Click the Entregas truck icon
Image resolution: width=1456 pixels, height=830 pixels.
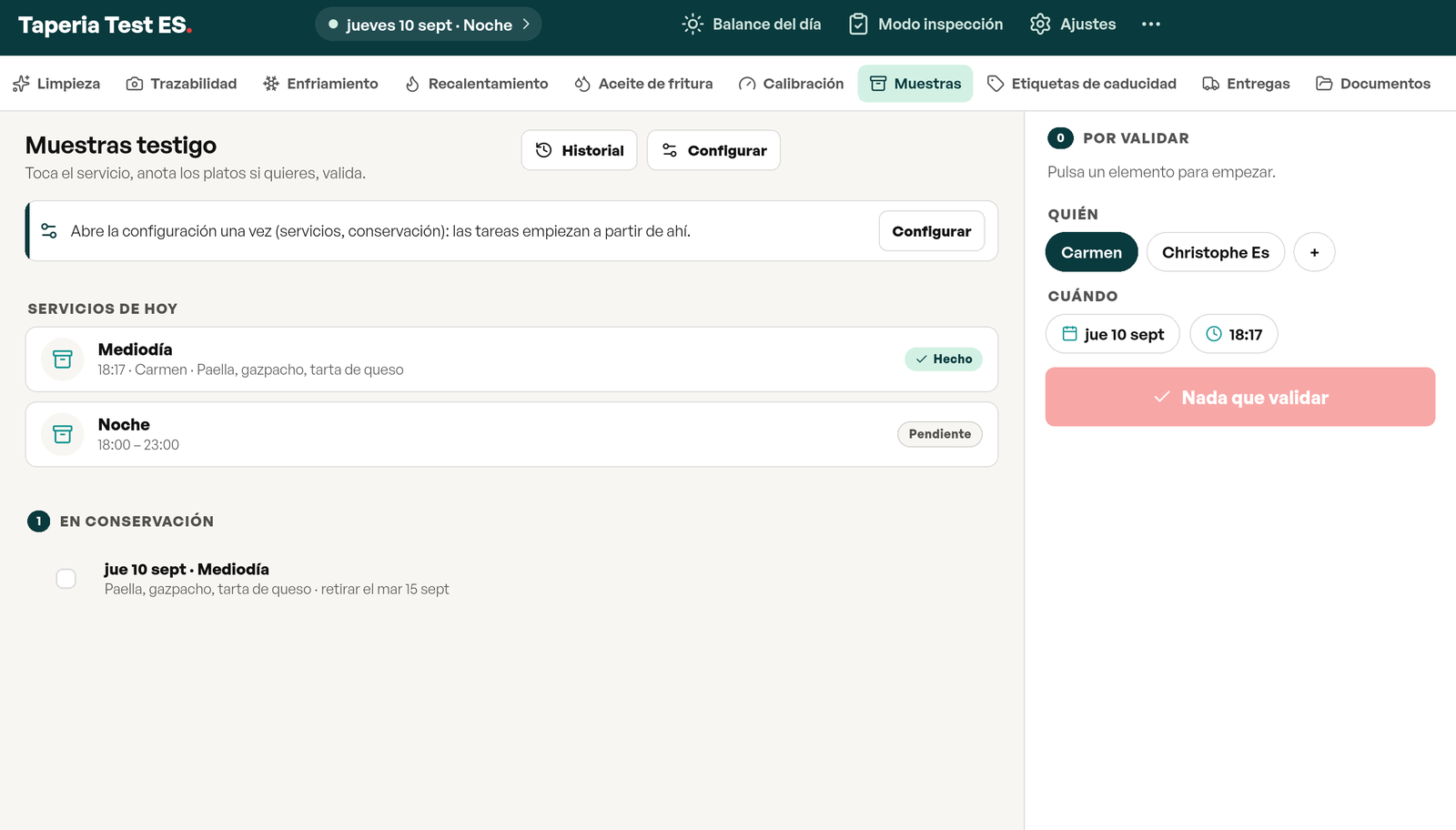(1211, 84)
